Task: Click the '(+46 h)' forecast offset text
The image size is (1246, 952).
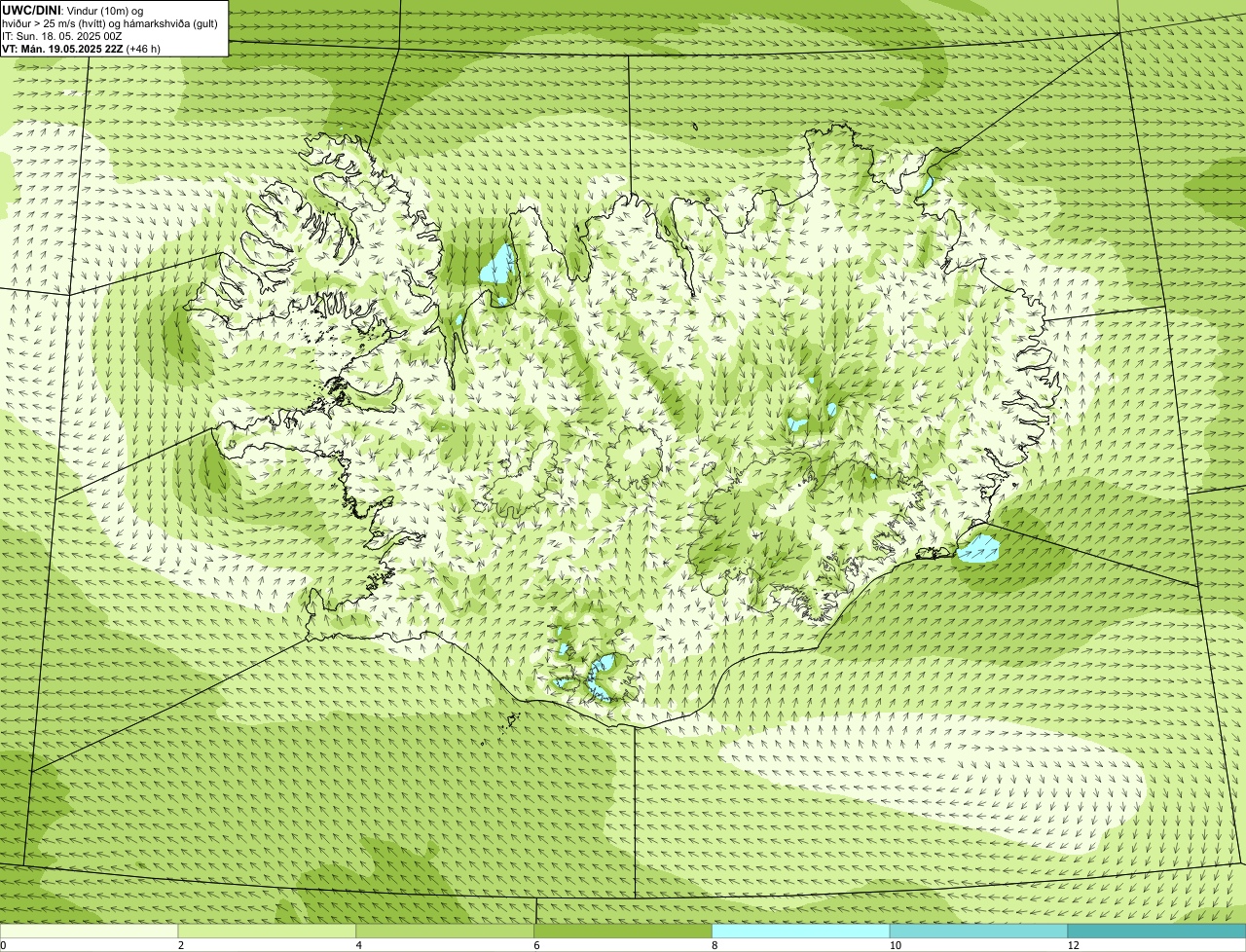Action: tap(143, 48)
